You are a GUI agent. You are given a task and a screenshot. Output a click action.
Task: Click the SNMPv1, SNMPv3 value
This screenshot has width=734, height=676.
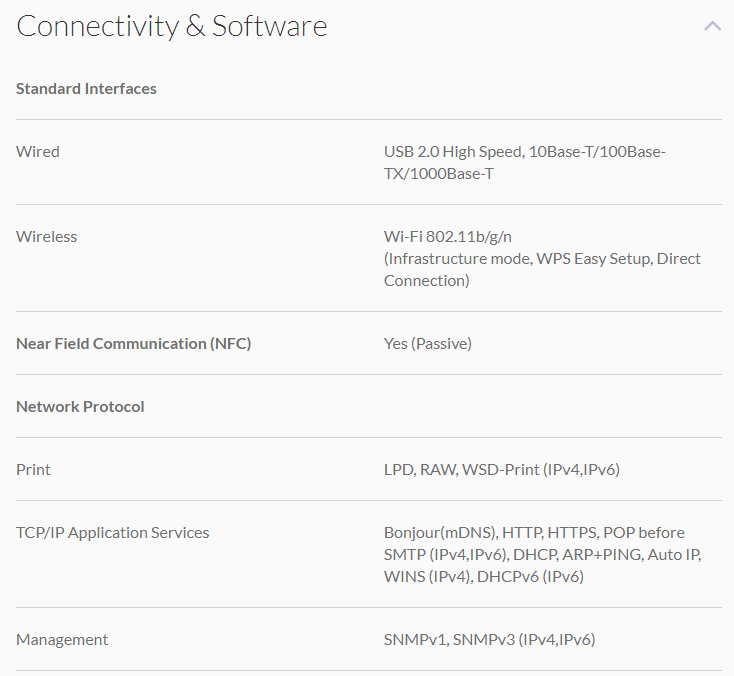[489, 640]
